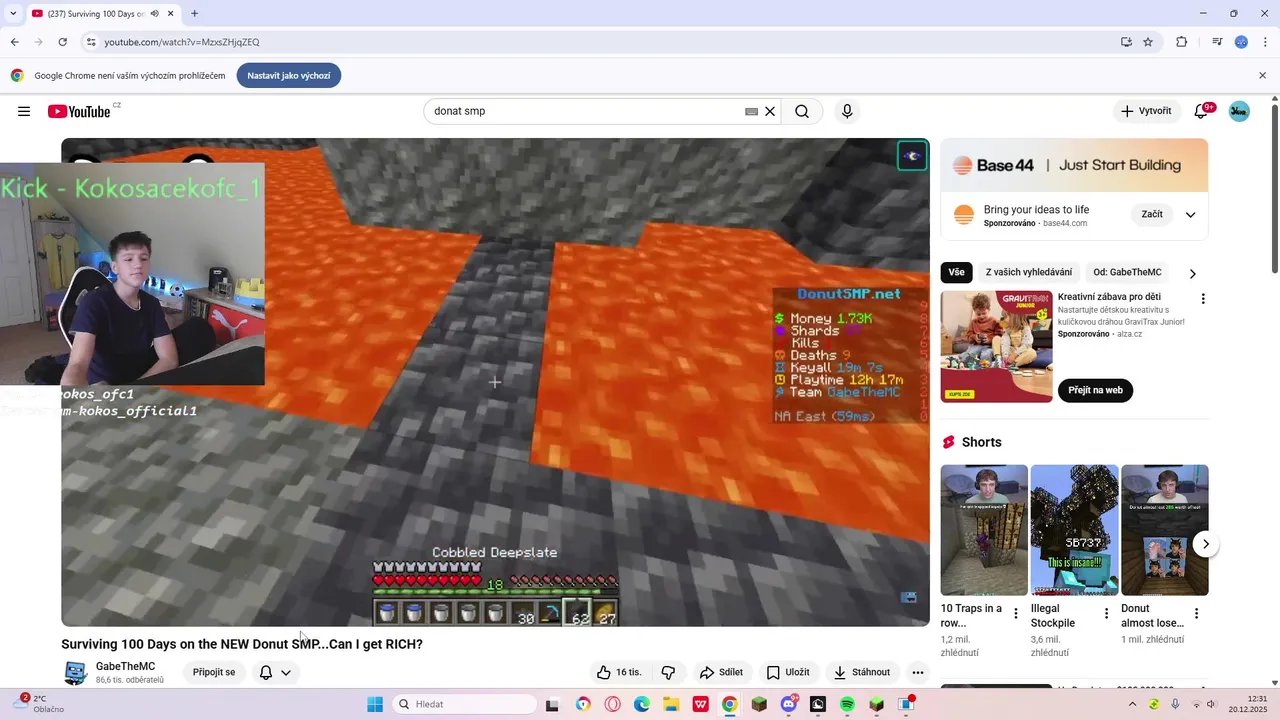This screenshot has width=1280, height=720.
Task: Open the Chrome three-dot menu
Action: click(1265, 42)
